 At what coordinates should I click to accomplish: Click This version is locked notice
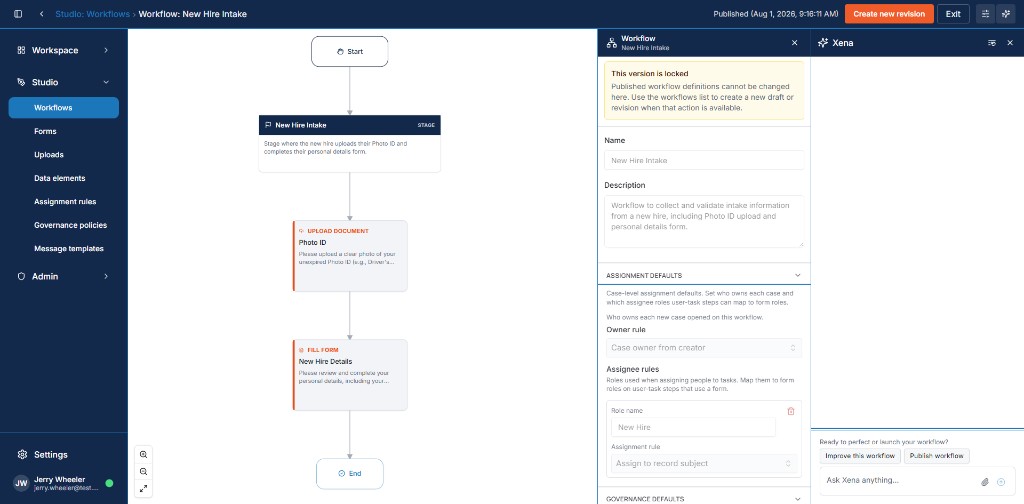point(704,90)
